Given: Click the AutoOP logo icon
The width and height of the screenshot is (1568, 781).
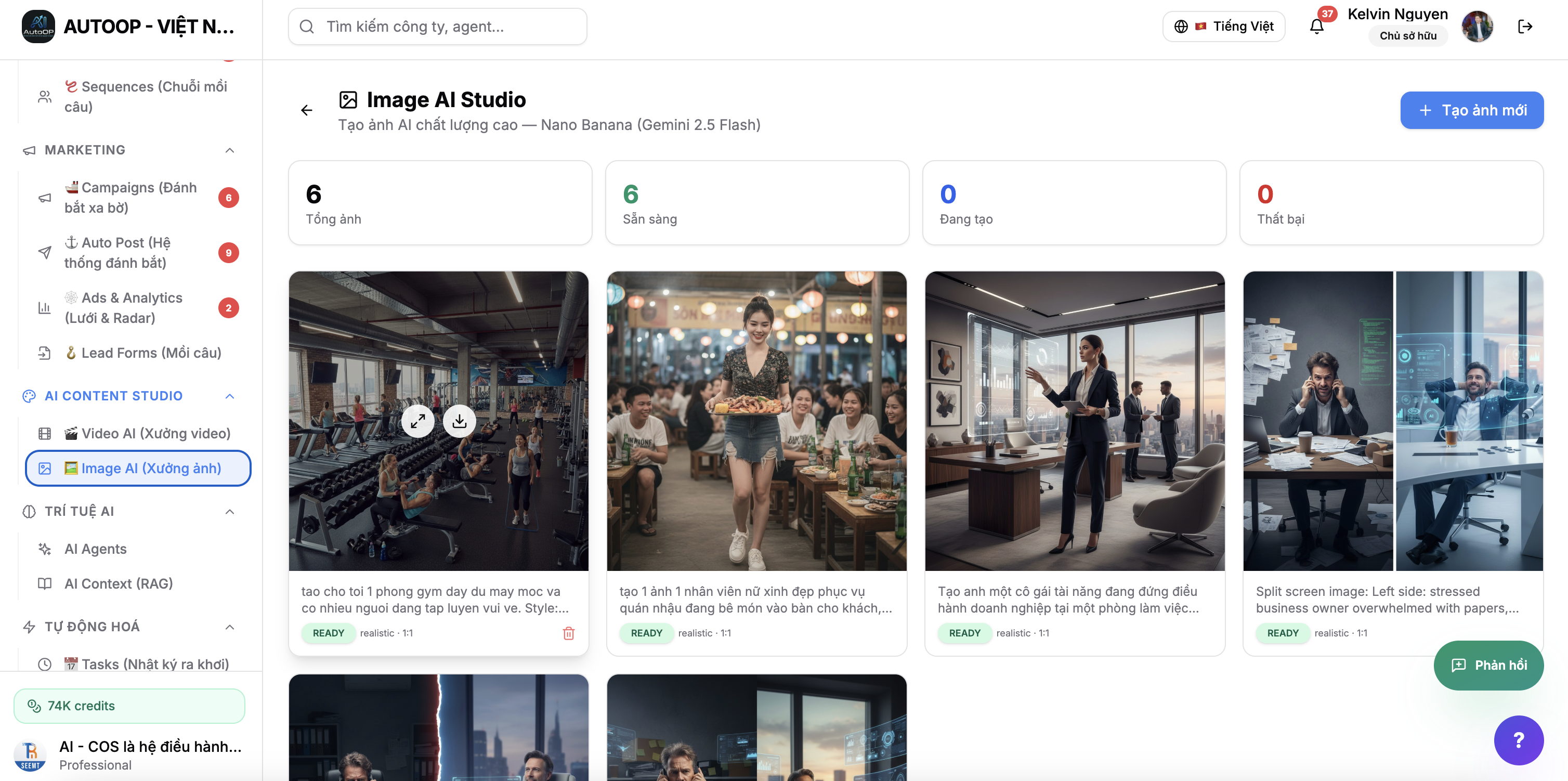Looking at the screenshot, I should tap(38, 27).
